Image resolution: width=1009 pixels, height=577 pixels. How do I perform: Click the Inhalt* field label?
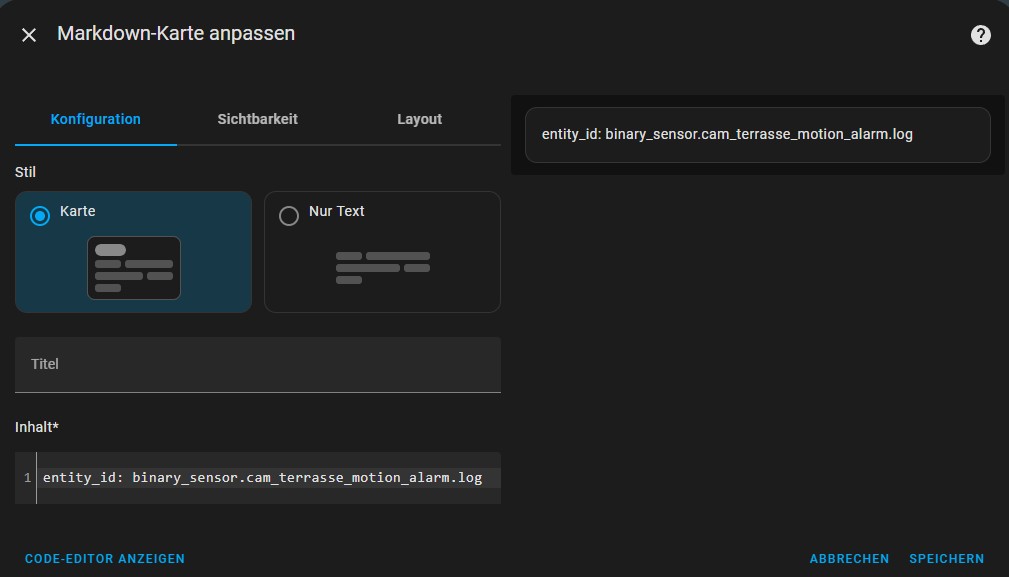tap(37, 427)
